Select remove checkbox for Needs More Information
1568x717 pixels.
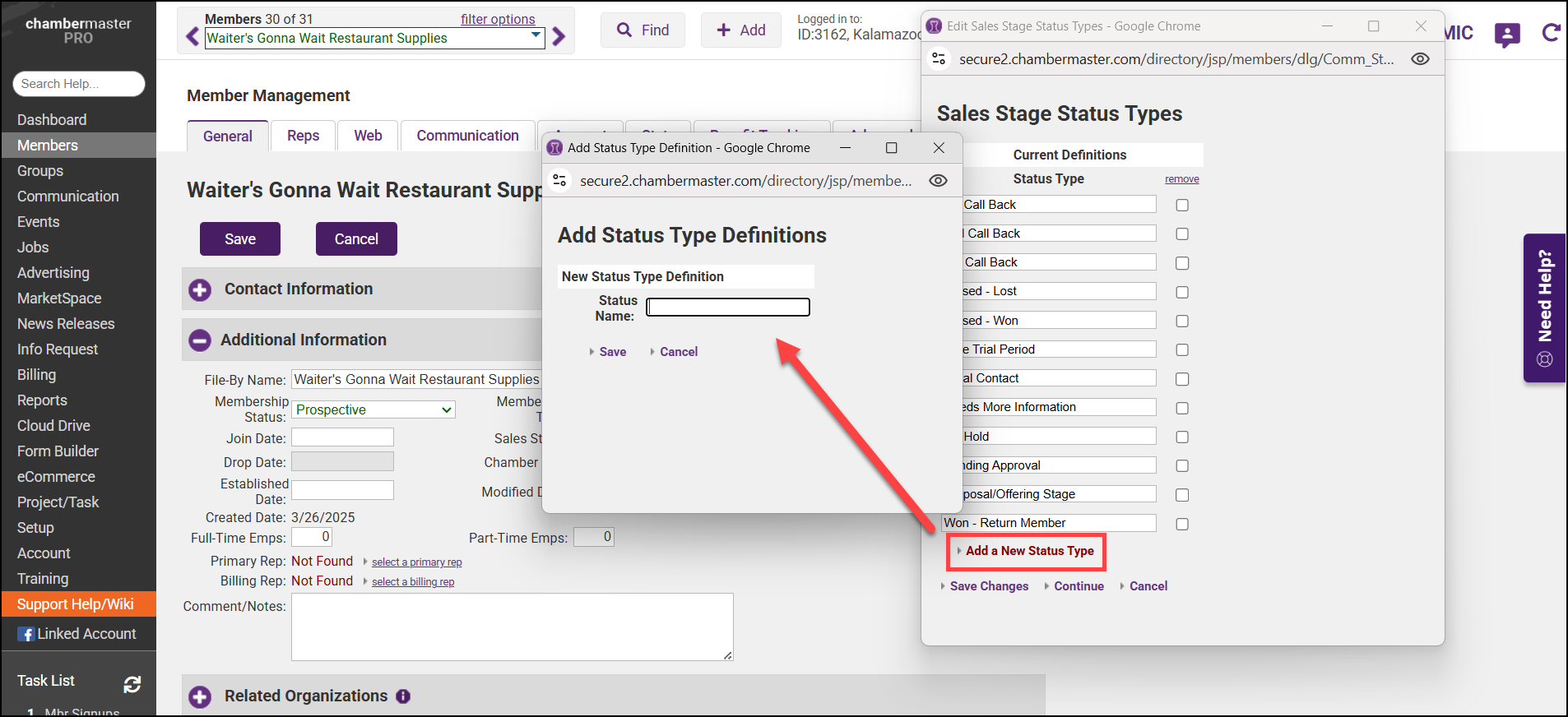point(1182,408)
